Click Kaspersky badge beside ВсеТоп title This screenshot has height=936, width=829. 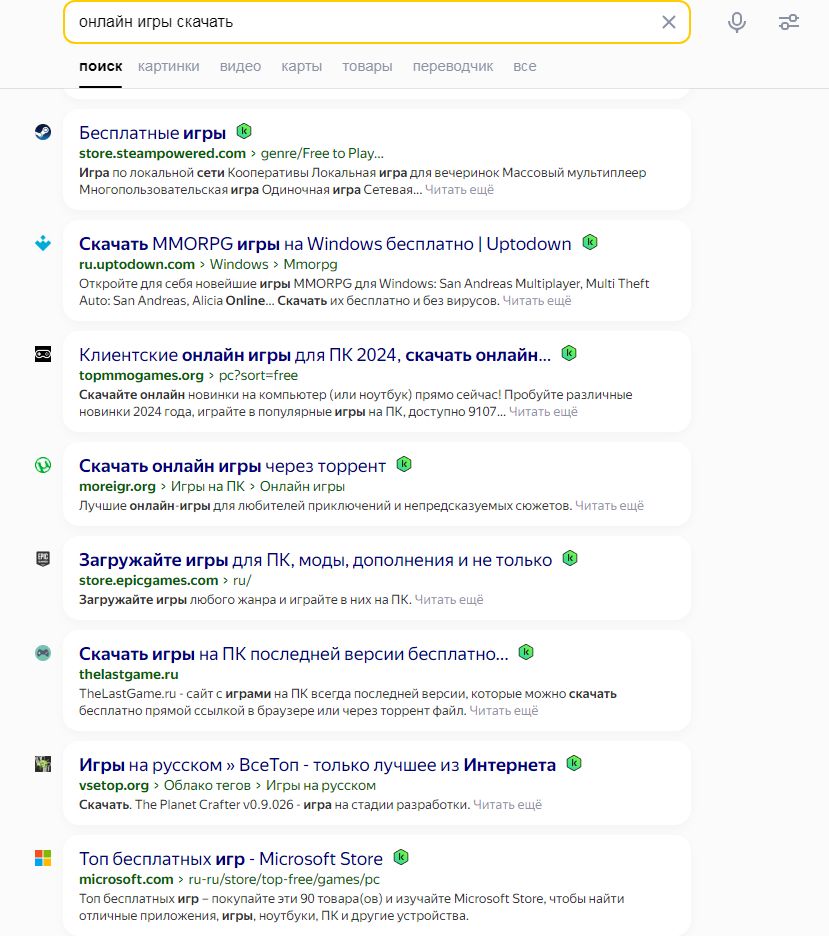click(x=574, y=763)
